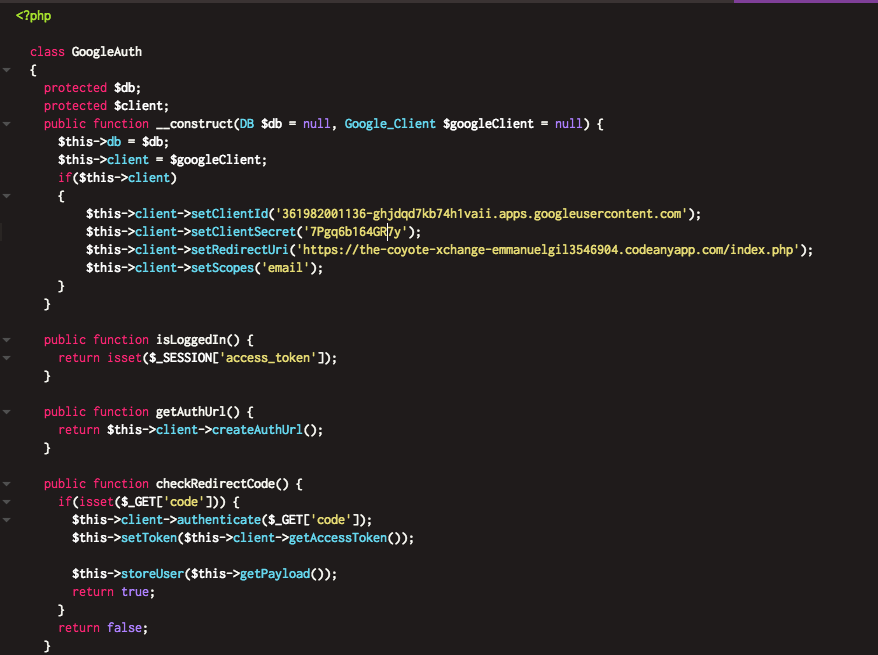
Task: Collapse the __construct function fold arrow
Action: click(x=7, y=124)
